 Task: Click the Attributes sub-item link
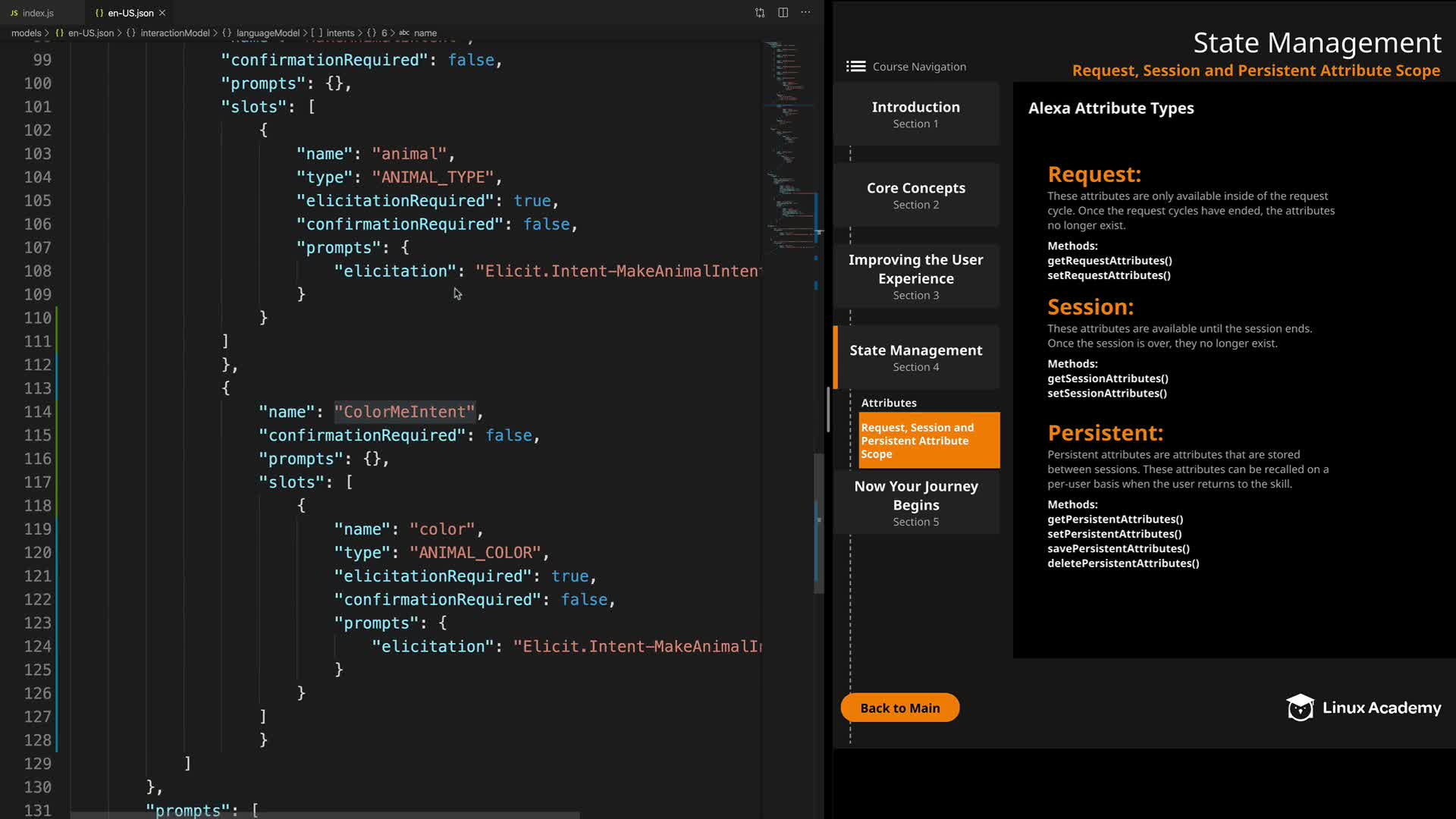pyautogui.click(x=889, y=403)
